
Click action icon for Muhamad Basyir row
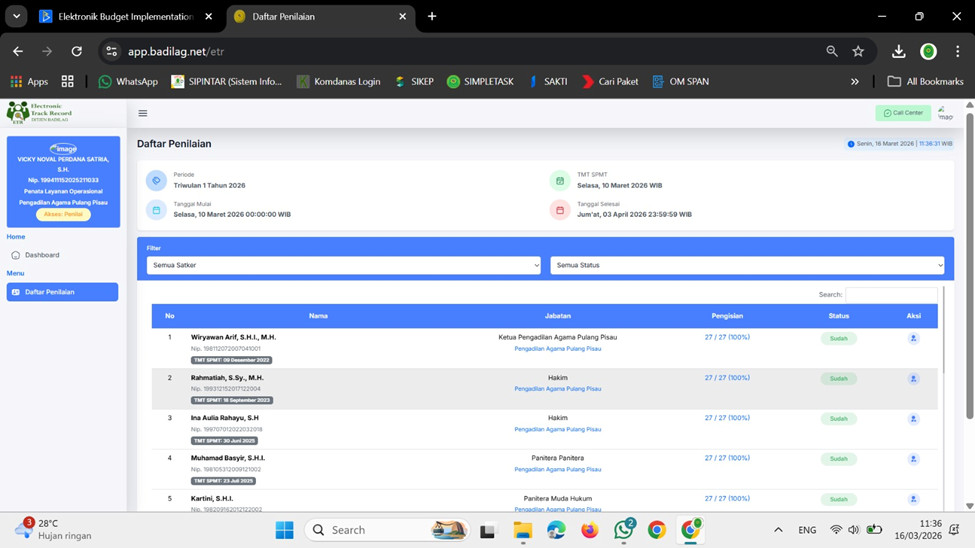(913, 459)
